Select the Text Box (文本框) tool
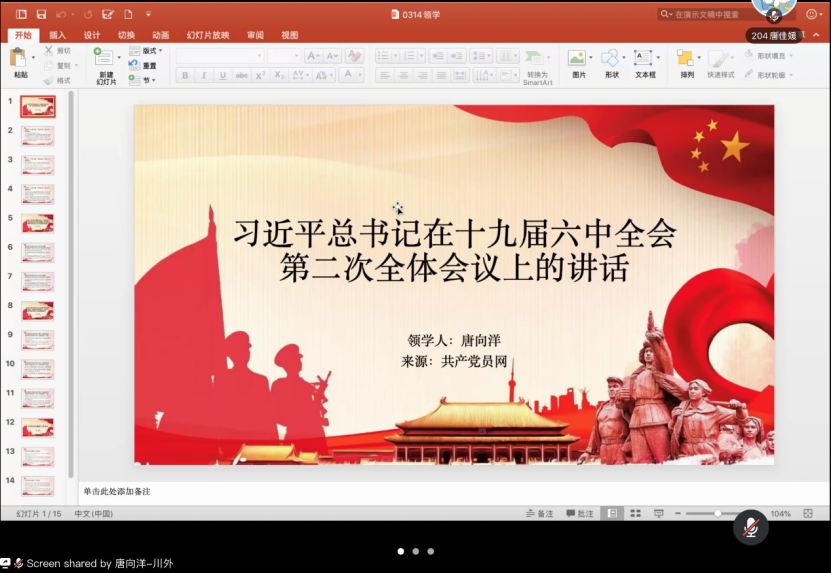 click(x=644, y=59)
